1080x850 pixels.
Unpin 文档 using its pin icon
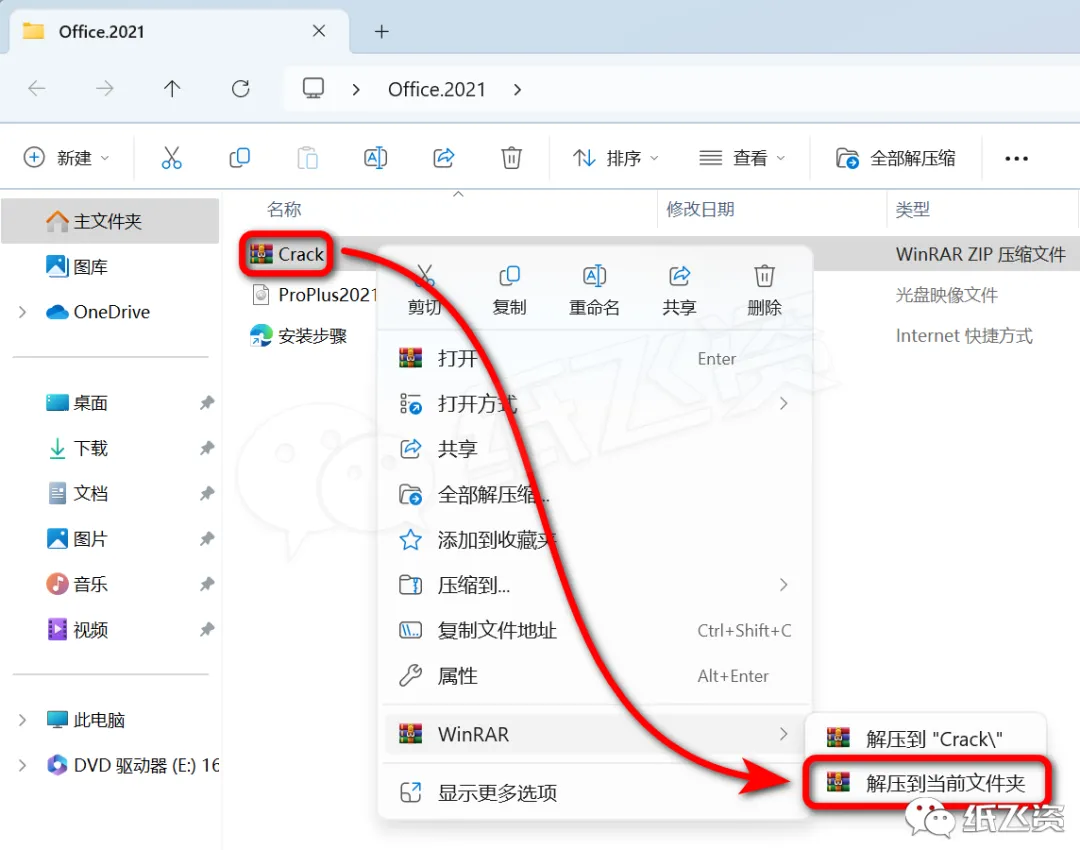[207, 493]
